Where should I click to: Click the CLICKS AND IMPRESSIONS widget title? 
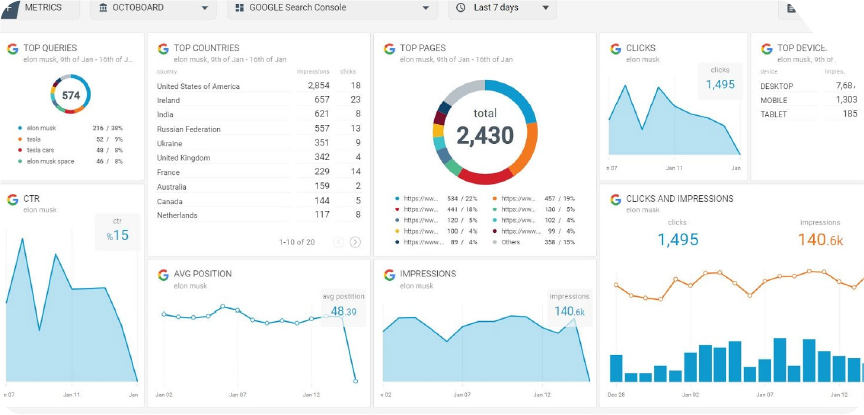click(x=679, y=198)
